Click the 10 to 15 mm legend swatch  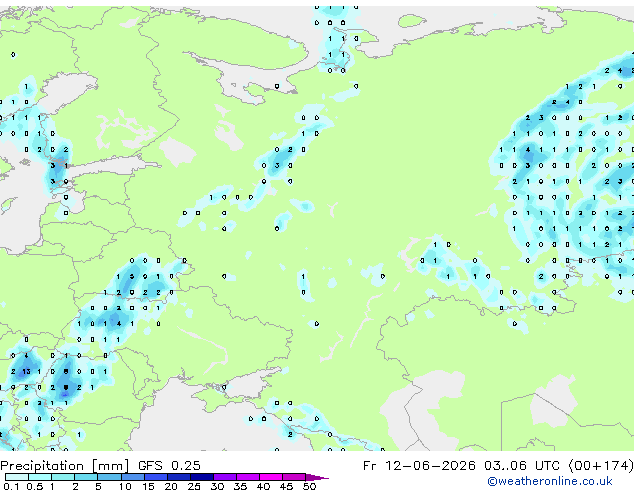click(x=132, y=477)
